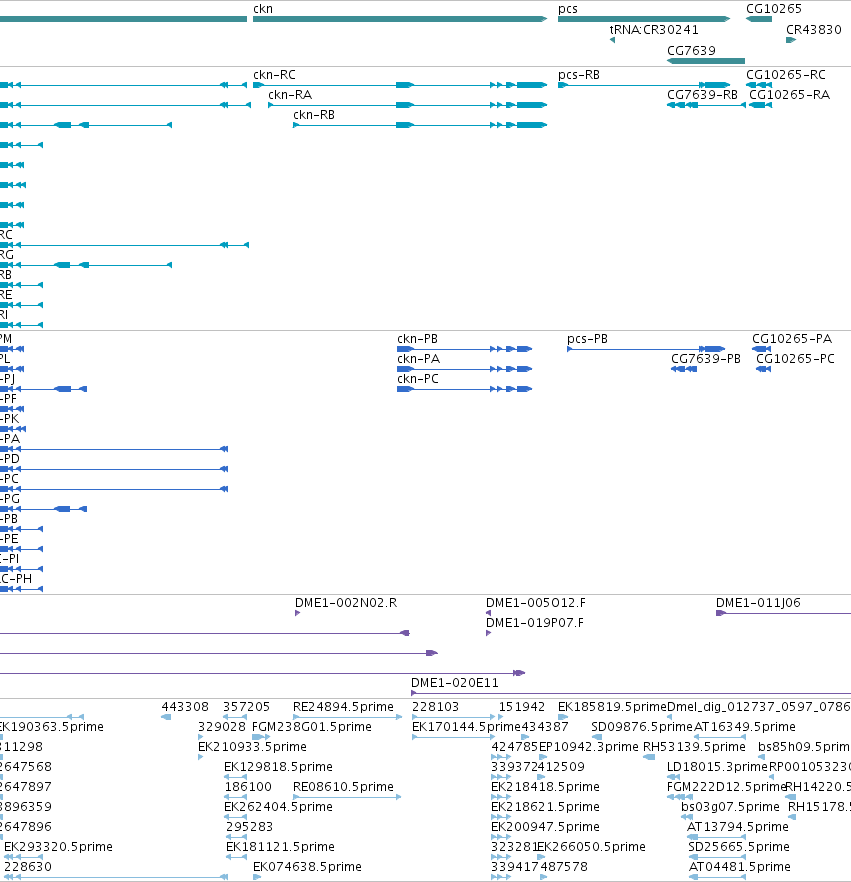This screenshot has height=882, width=851.
Task: Click the EP10942.3prime EST
Action: [x=542, y=757]
